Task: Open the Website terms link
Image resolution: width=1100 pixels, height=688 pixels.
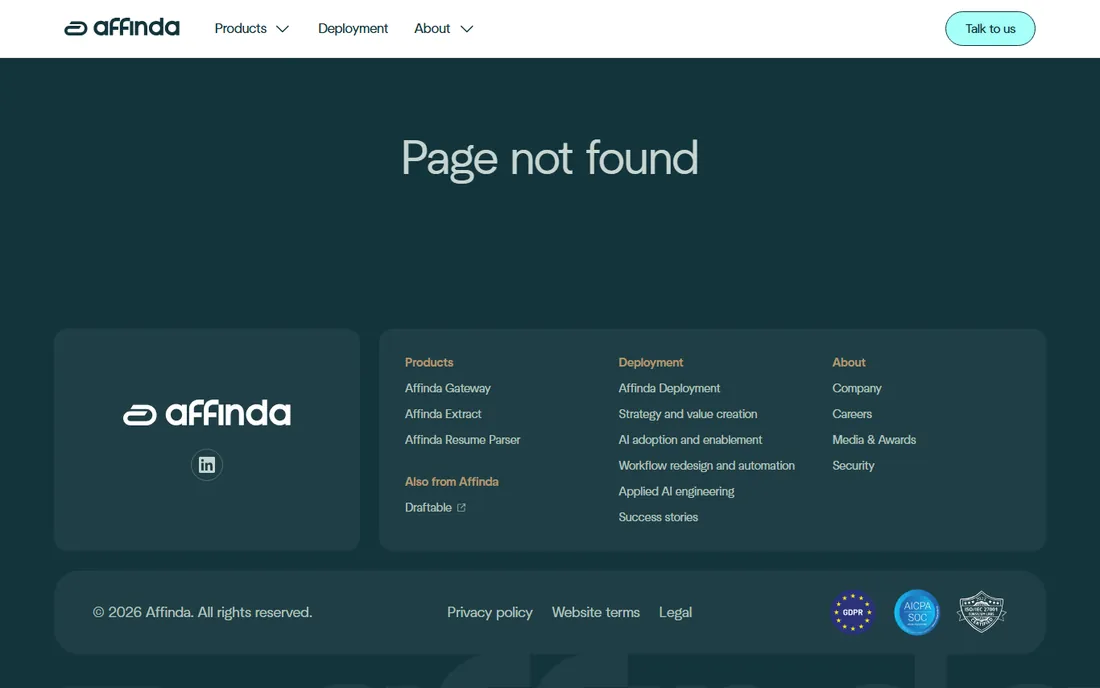Action: (x=596, y=612)
